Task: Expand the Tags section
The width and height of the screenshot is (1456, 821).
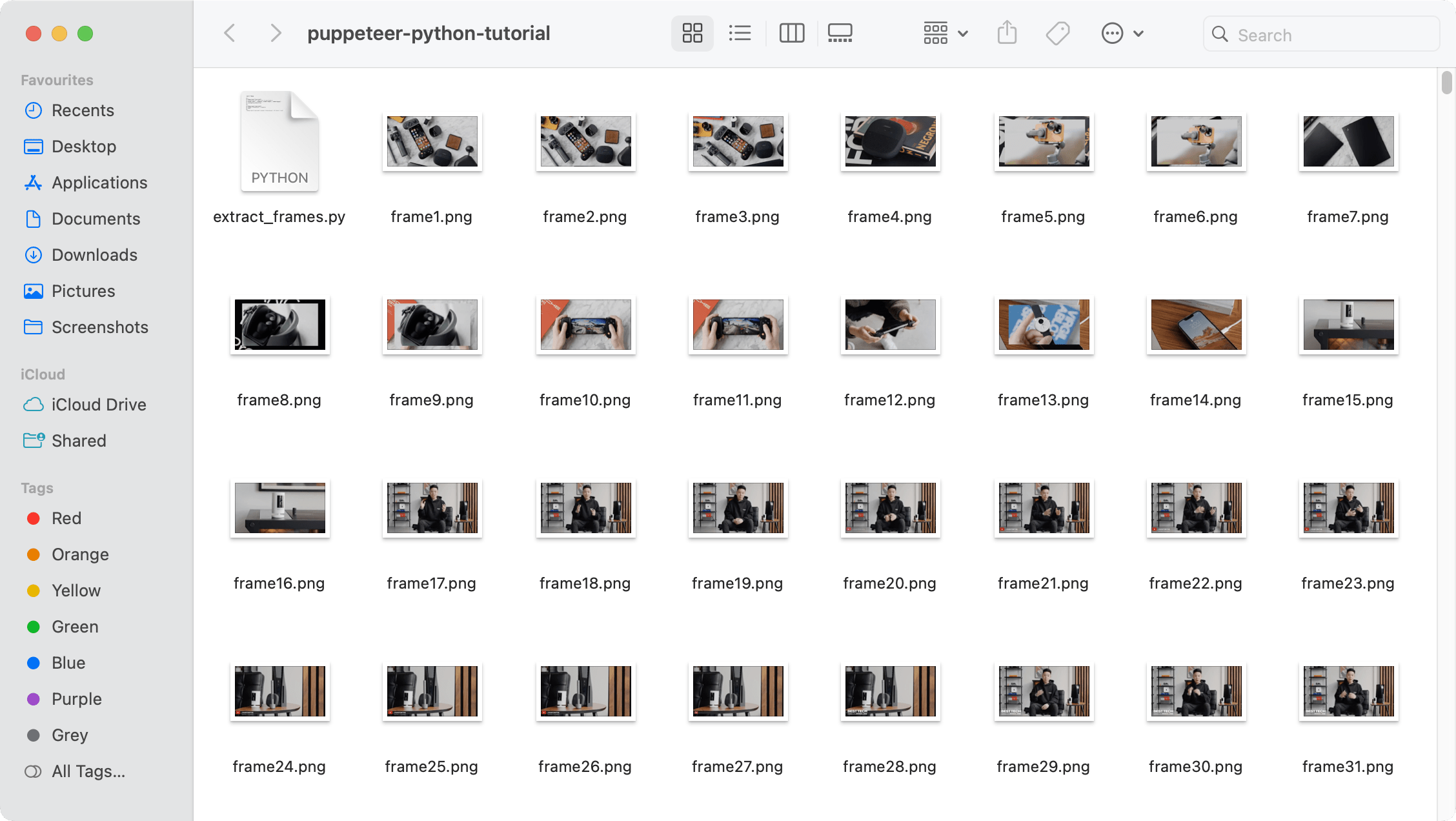Action: (x=37, y=488)
